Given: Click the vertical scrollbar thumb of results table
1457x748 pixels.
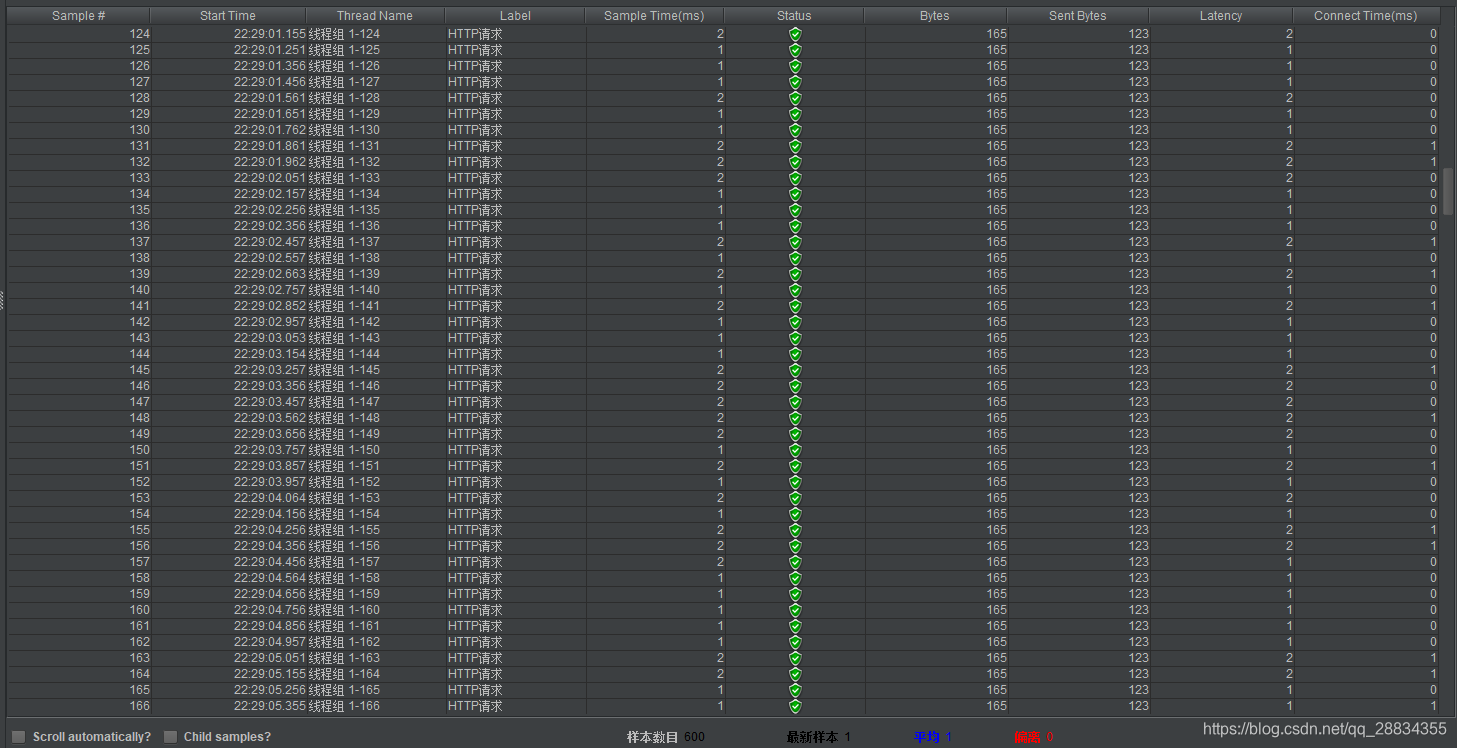Looking at the screenshot, I should click(x=1448, y=192).
